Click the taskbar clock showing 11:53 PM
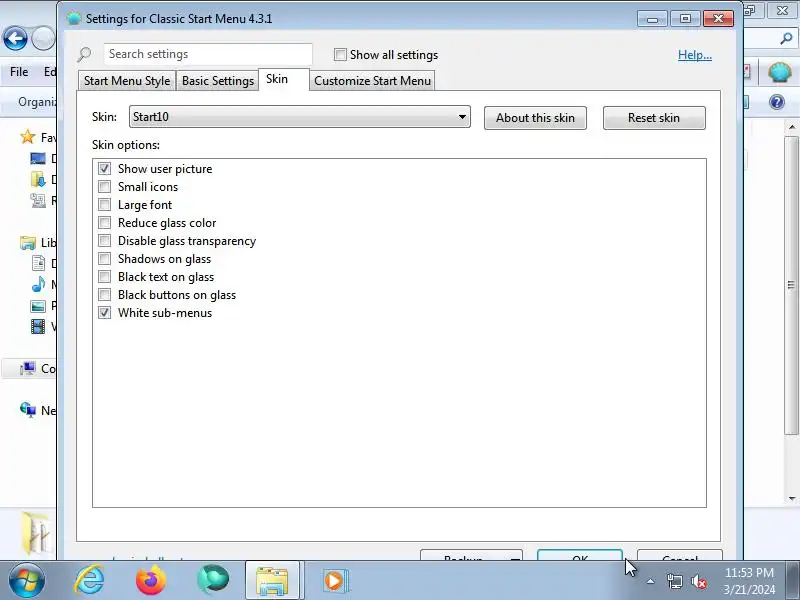 (749, 581)
